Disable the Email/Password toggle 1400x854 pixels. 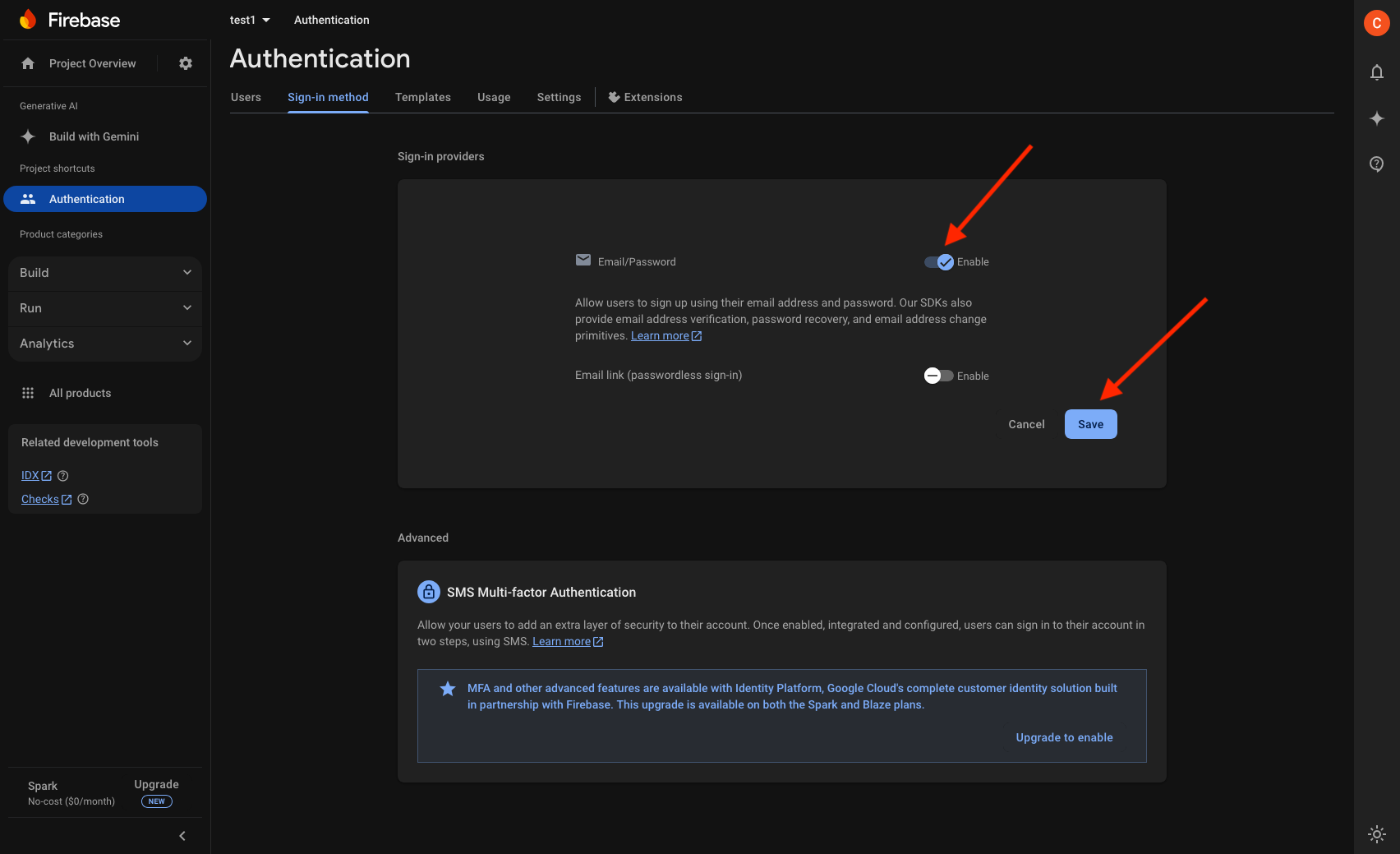(x=939, y=262)
